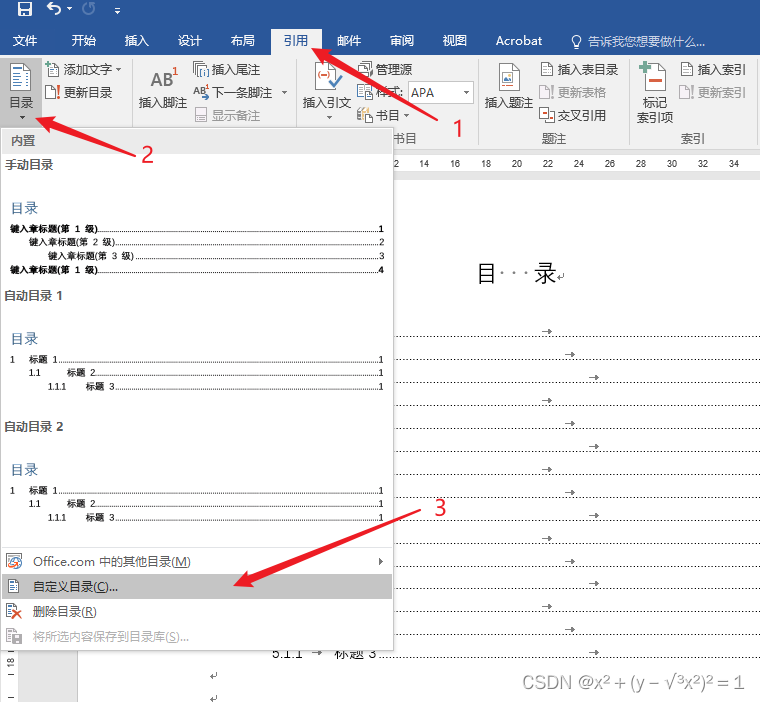The width and height of the screenshot is (760, 702).
Task: Open Office.com 中的其他目录 submenu
Action: click(x=196, y=561)
